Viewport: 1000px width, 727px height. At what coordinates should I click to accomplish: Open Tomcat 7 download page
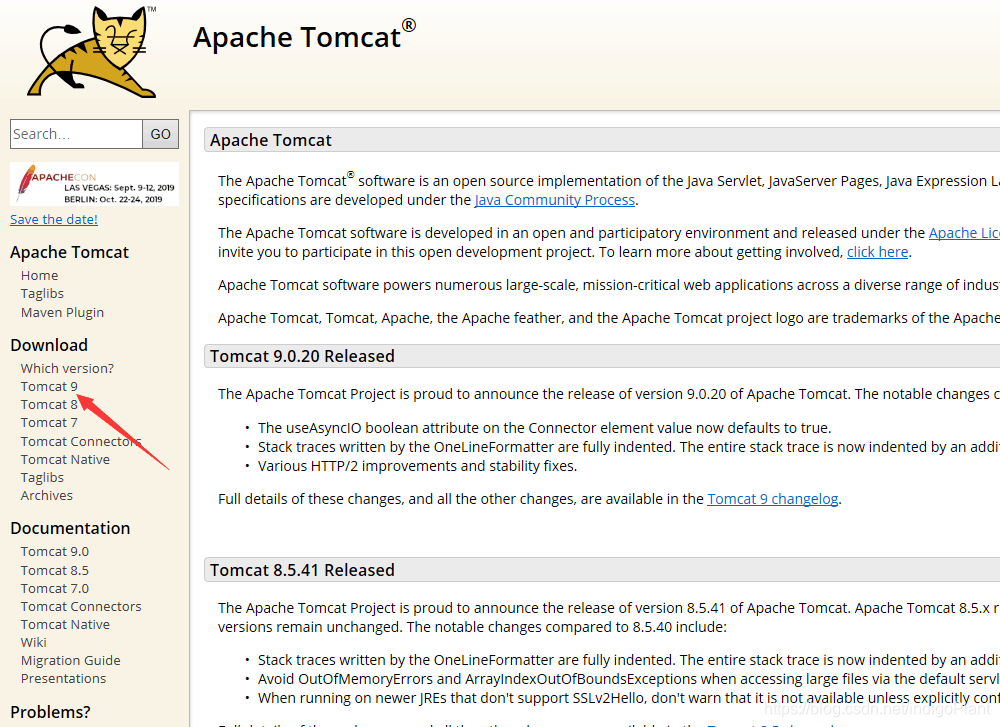(x=49, y=422)
